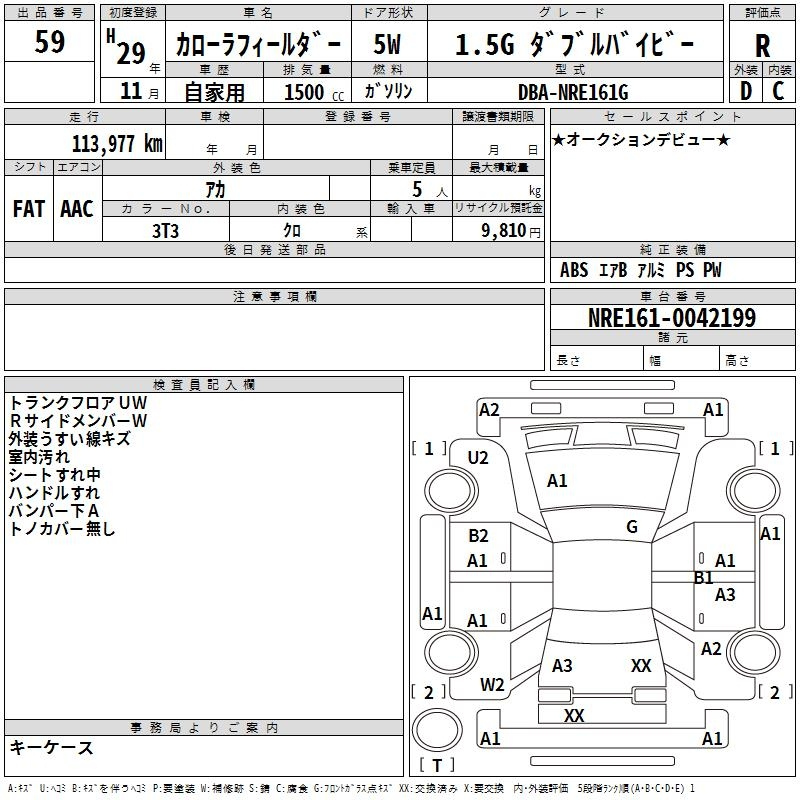Image resolution: width=800 pixels, height=800 pixels.
Task: Click lot number 59
Action: (x=50, y=43)
